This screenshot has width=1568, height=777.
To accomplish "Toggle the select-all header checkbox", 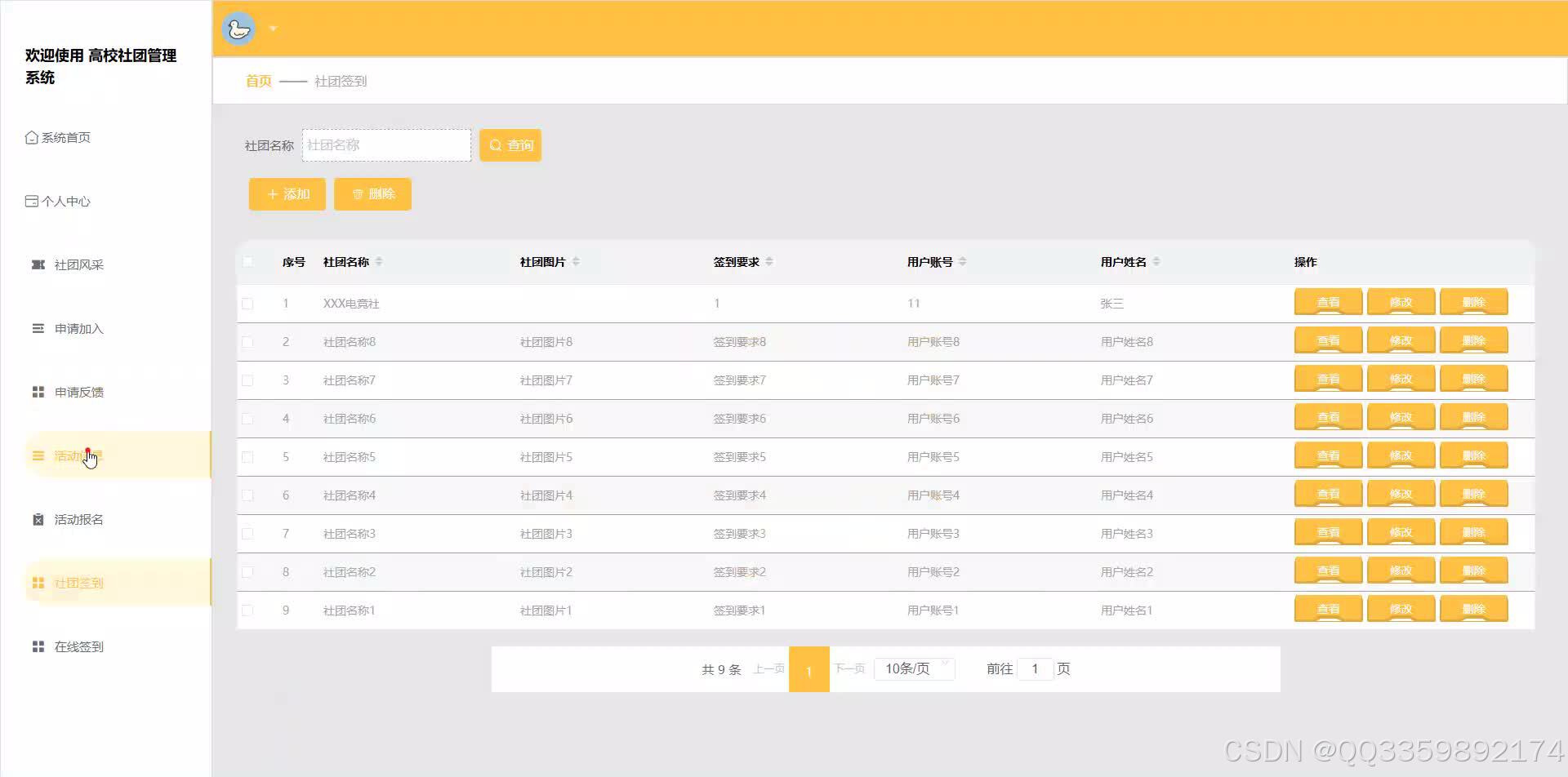I will (x=247, y=262).
